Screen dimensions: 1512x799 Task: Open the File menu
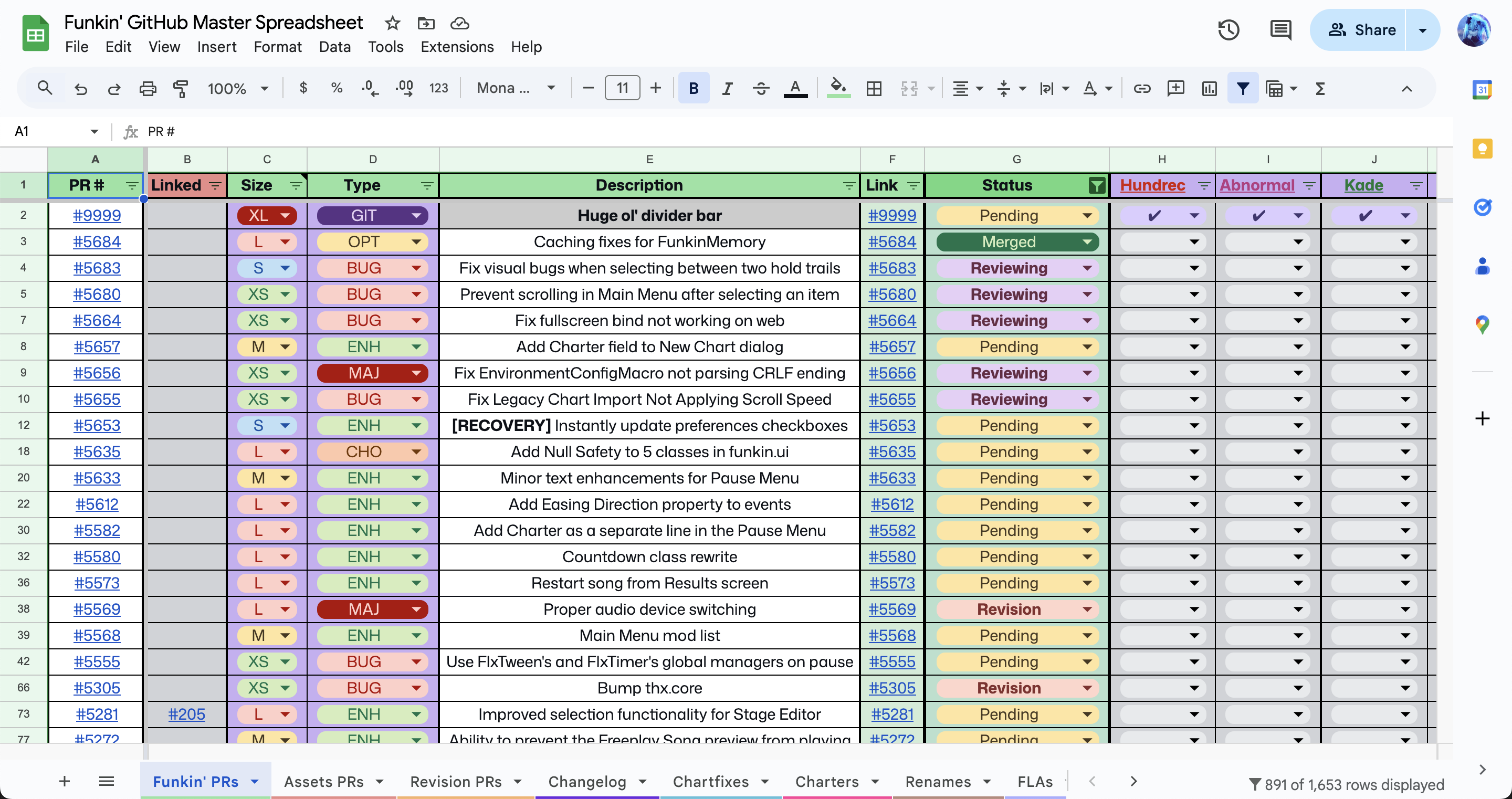[x=76, y=46]
